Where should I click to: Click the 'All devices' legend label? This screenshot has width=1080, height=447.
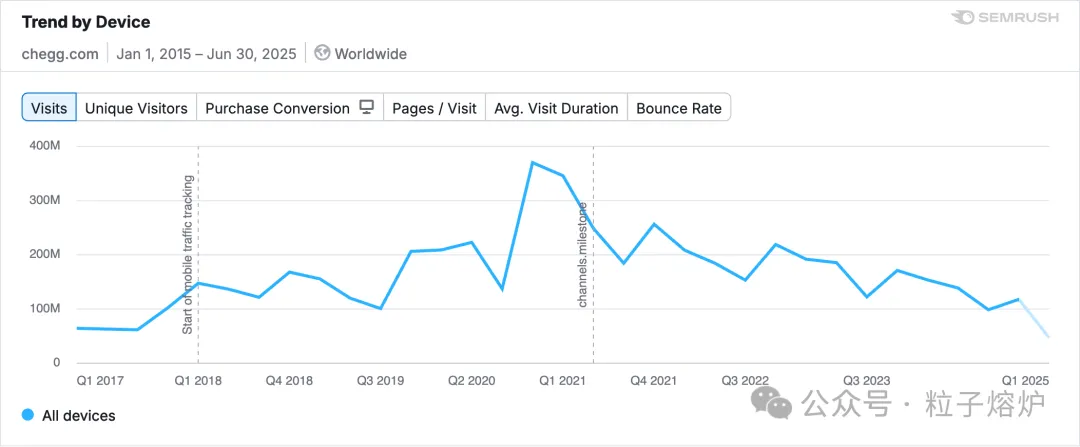pos(79,415)
